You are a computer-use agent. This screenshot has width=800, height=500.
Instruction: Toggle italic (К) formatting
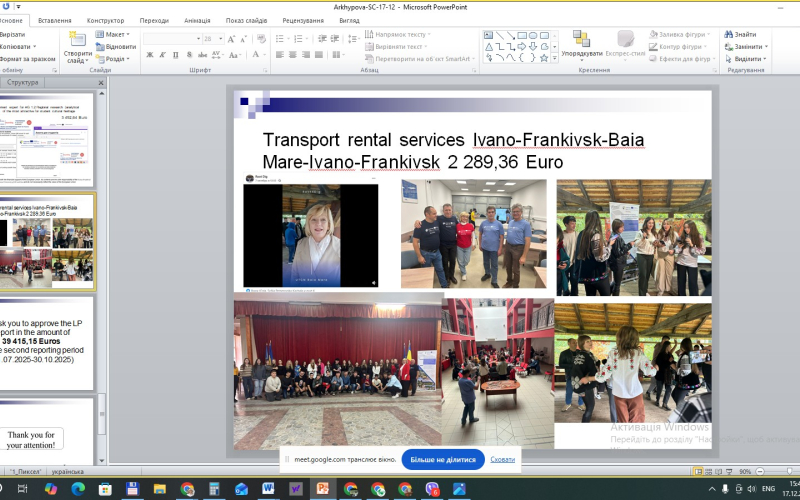click(x=163, y=55)
